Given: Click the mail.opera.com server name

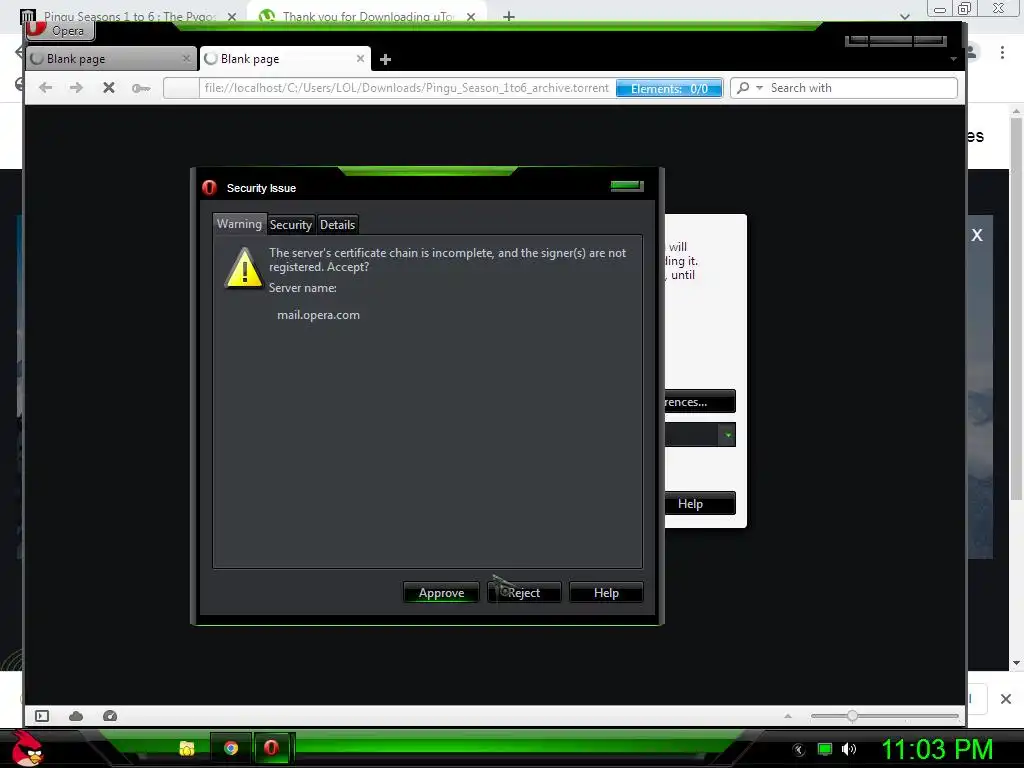Looking at the screenshot, I should click(x=318, y=315).
